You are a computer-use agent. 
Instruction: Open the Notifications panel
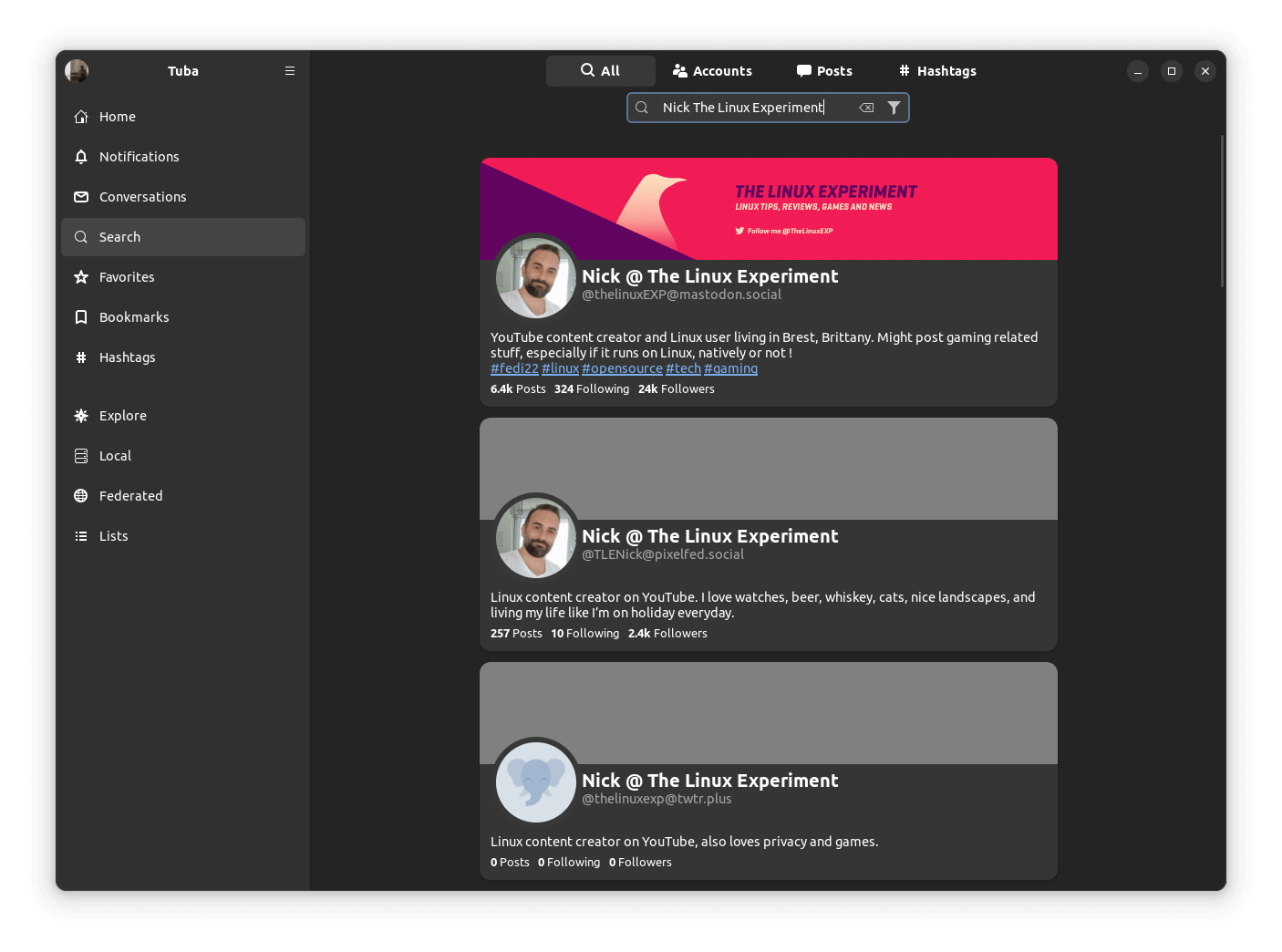[x=139, y=156]
